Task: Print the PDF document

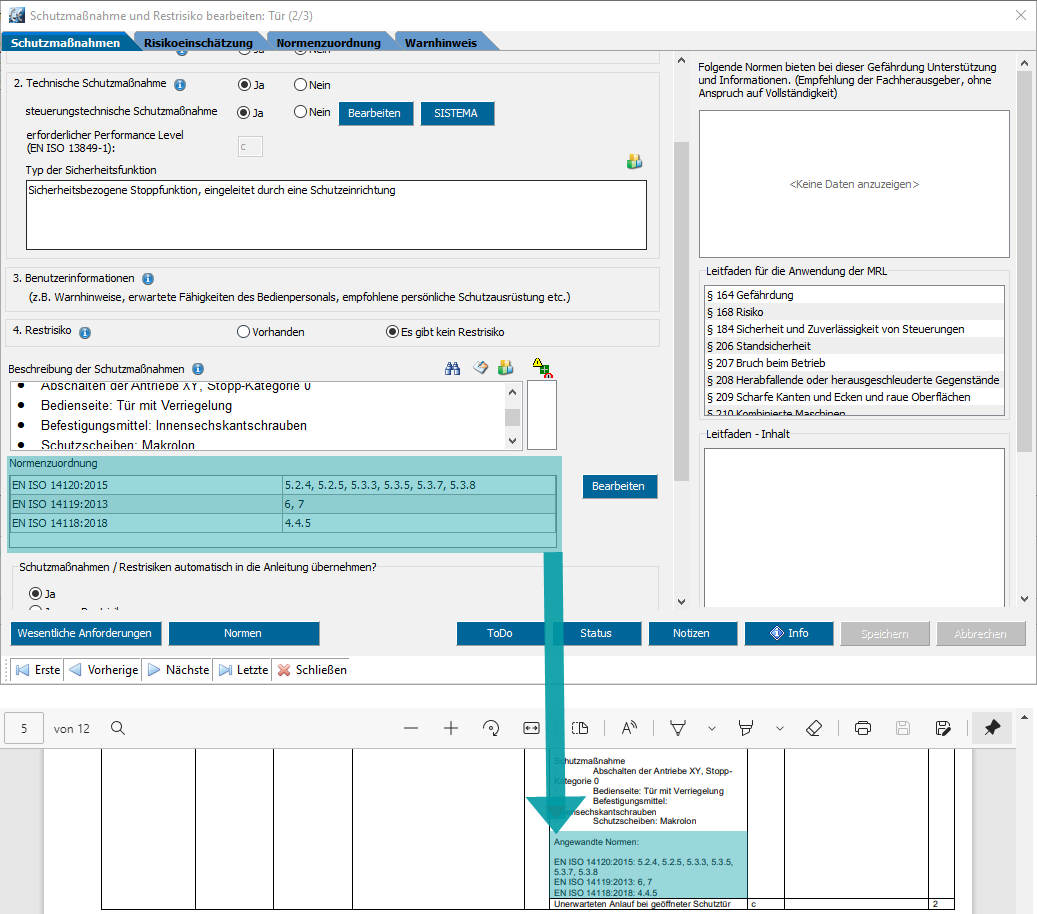Action: [x=864, y=728]
